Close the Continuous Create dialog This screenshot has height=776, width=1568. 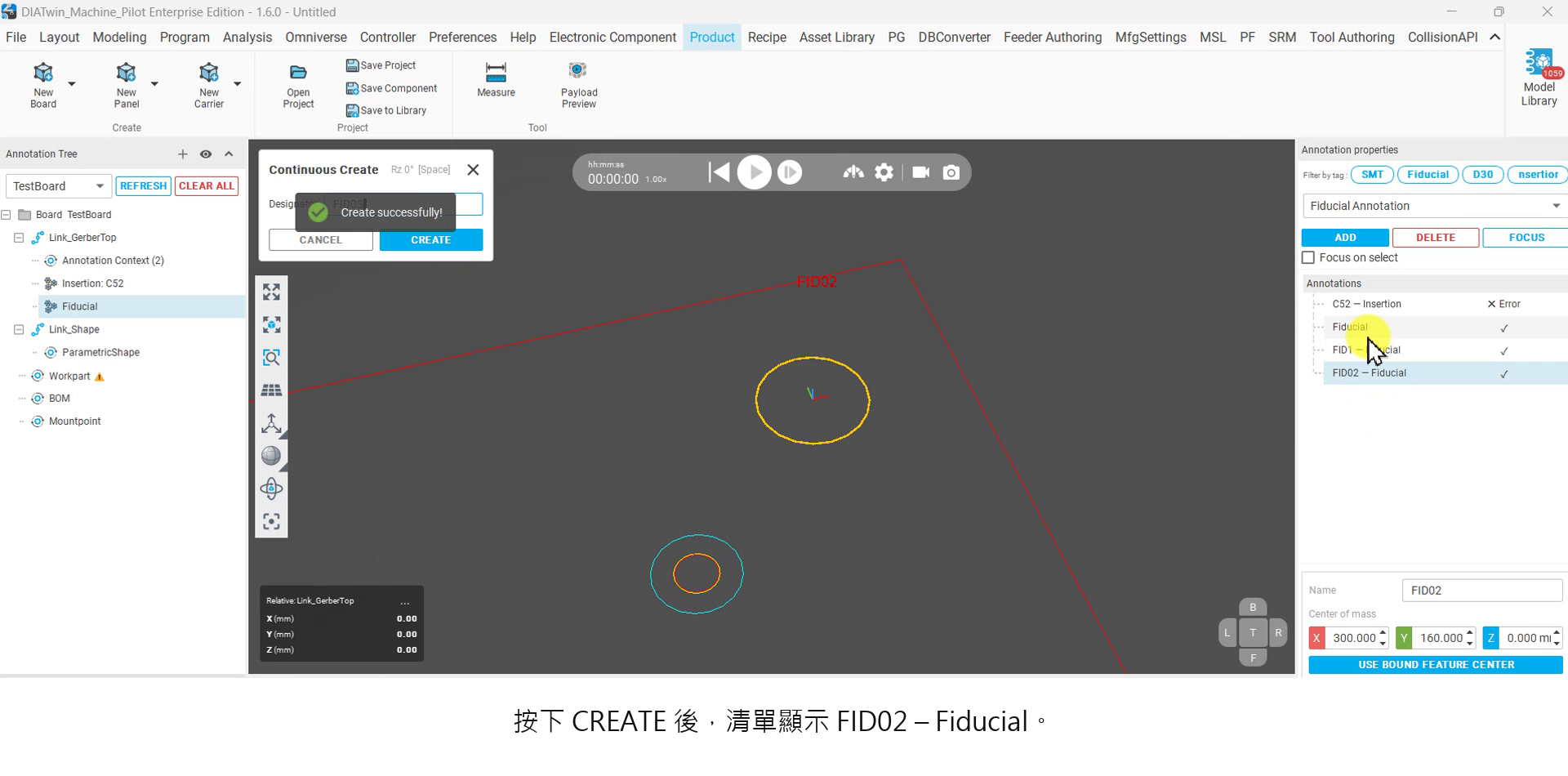click(473, 170)
